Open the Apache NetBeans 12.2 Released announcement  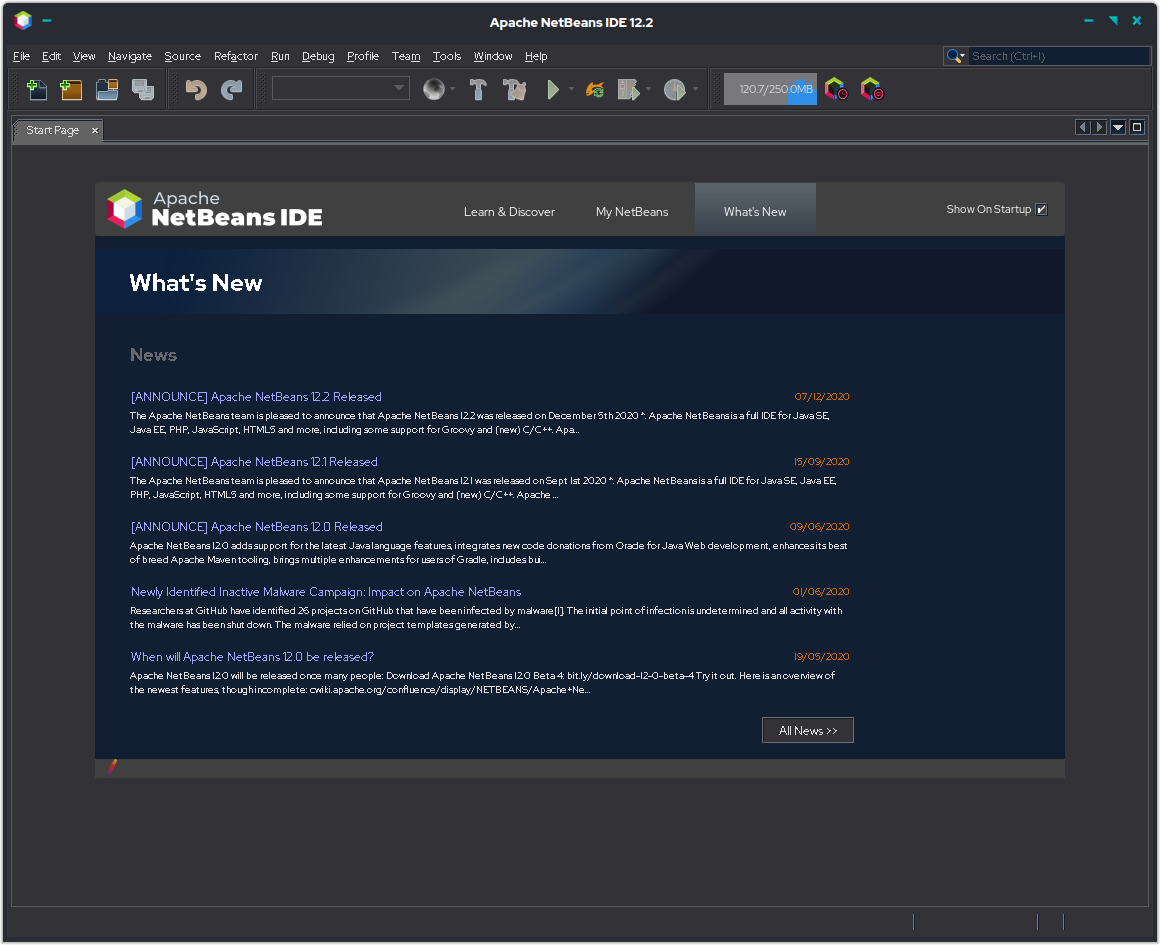(255, 396)
